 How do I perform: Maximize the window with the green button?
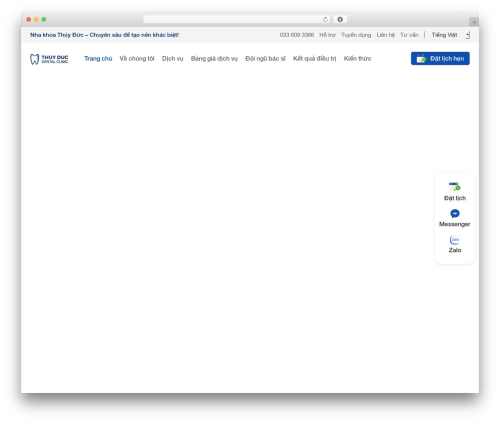(44, 20)
